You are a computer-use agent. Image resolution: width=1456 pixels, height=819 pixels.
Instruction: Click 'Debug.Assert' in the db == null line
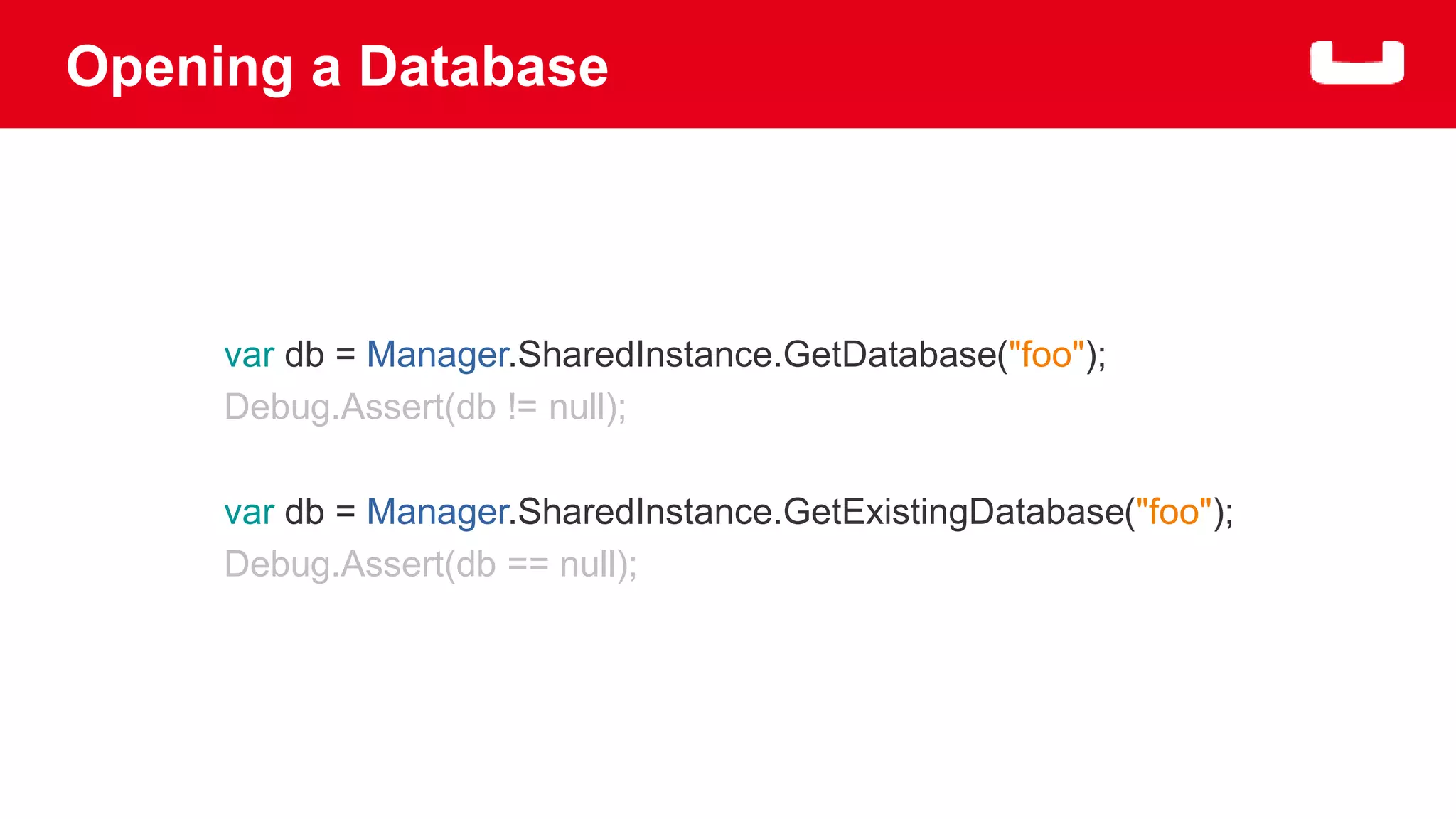pos(333,564)
